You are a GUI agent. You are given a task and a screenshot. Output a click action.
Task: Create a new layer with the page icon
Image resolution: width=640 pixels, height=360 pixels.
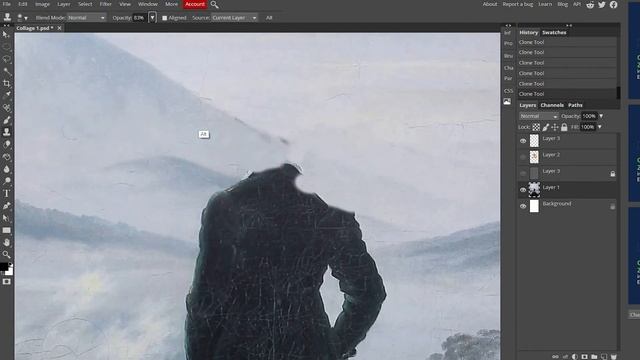(604, 356)
